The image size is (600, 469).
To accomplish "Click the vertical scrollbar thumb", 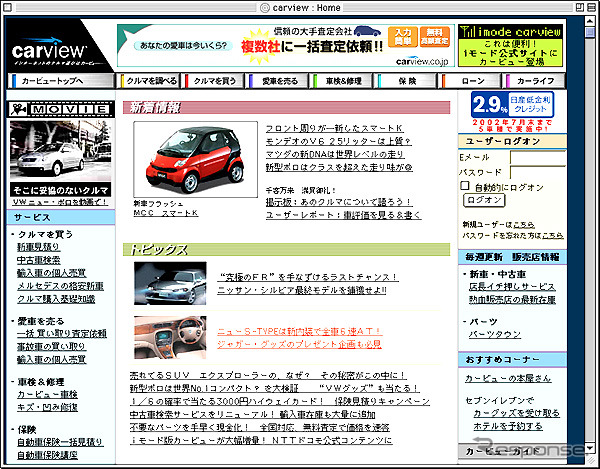I will click(x=590, y=33).
